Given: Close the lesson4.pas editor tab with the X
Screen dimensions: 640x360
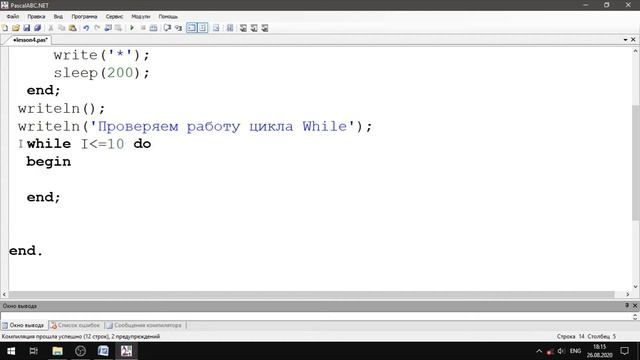Looking at the screenshot, I should coord(633,40).
